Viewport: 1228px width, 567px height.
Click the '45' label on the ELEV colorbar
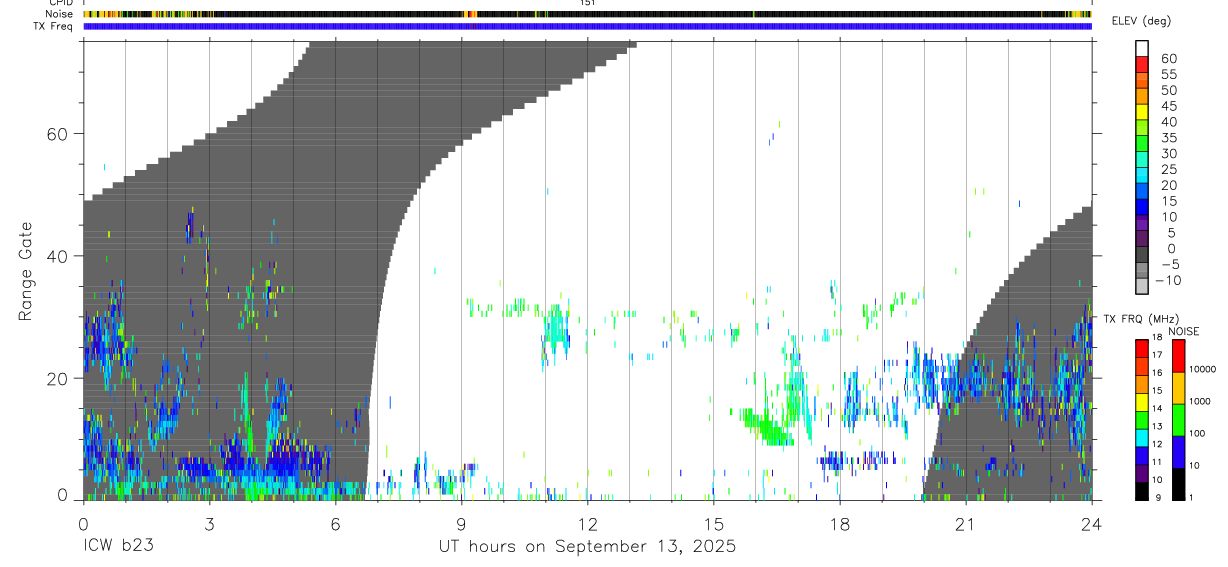tap(1168, 106)
